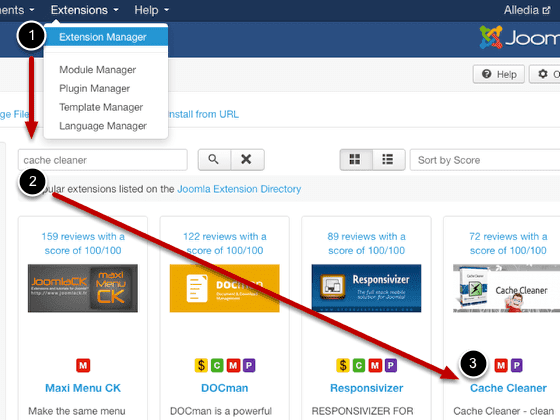
Task: Choose Plugin Manager menu entry
Action: (94, 88)
